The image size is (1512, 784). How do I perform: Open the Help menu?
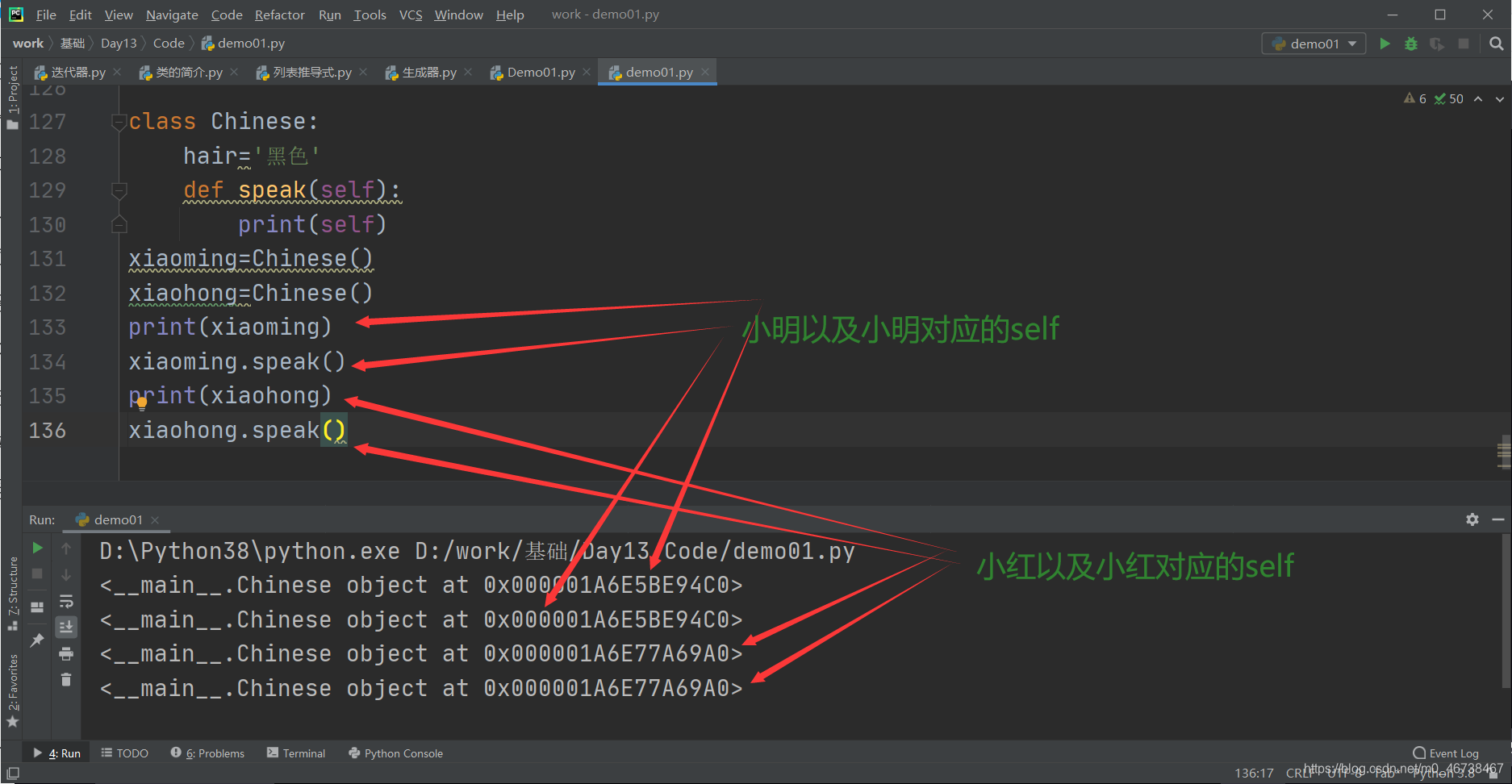pos(510,15)
